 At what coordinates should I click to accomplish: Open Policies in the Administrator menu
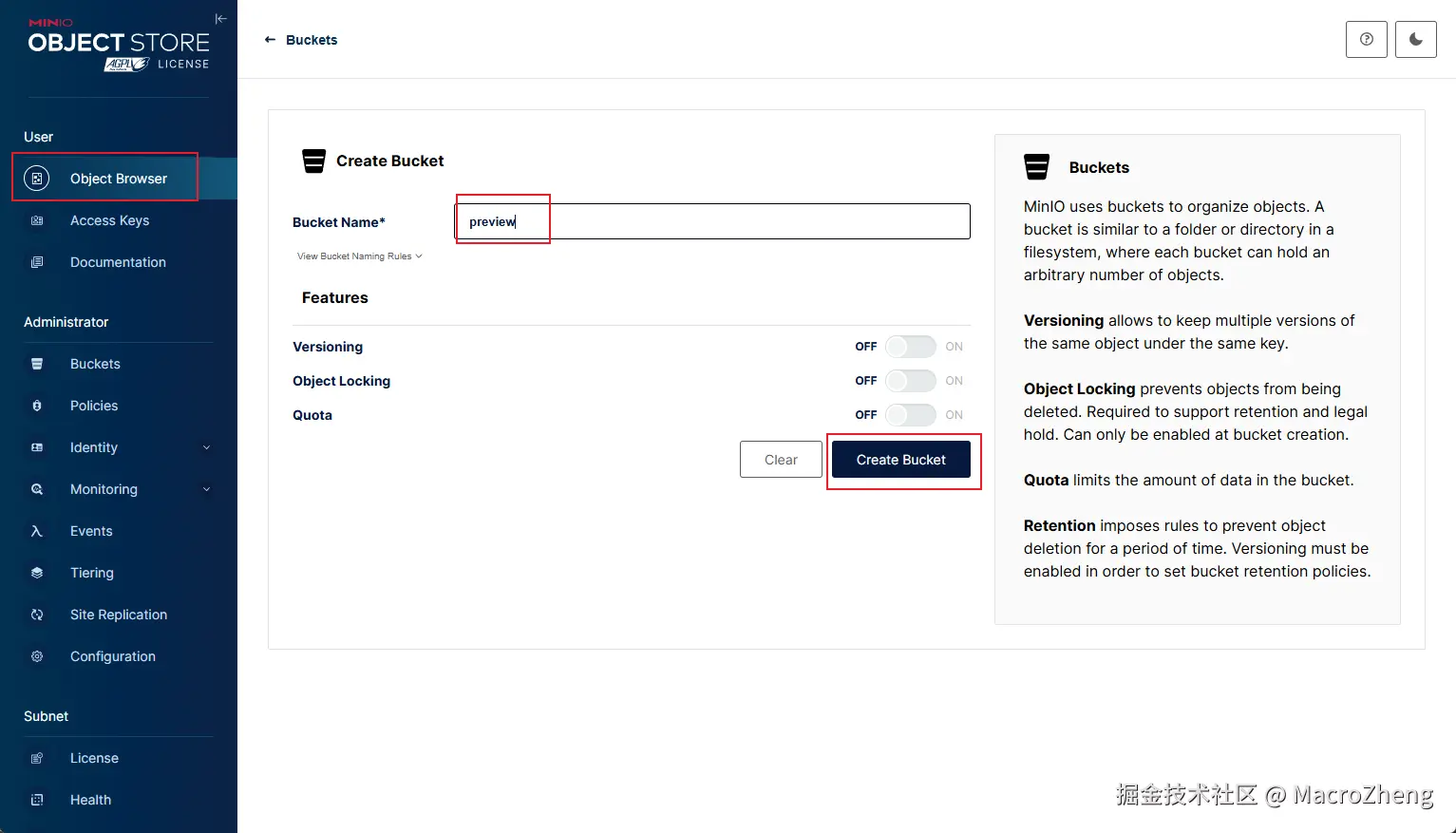click(x=94, y=406)
